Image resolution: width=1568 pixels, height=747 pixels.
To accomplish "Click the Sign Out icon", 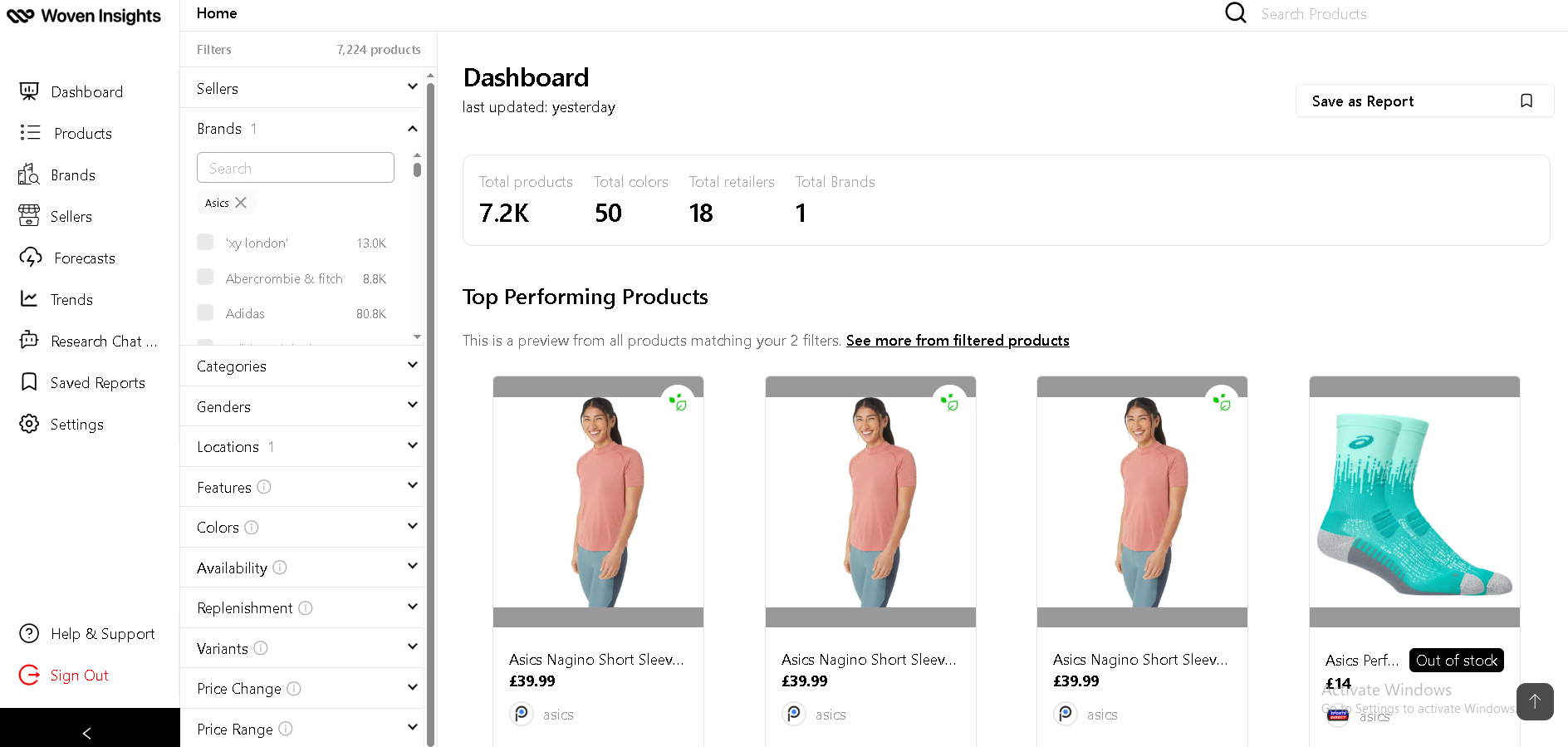I will (29, 675).
